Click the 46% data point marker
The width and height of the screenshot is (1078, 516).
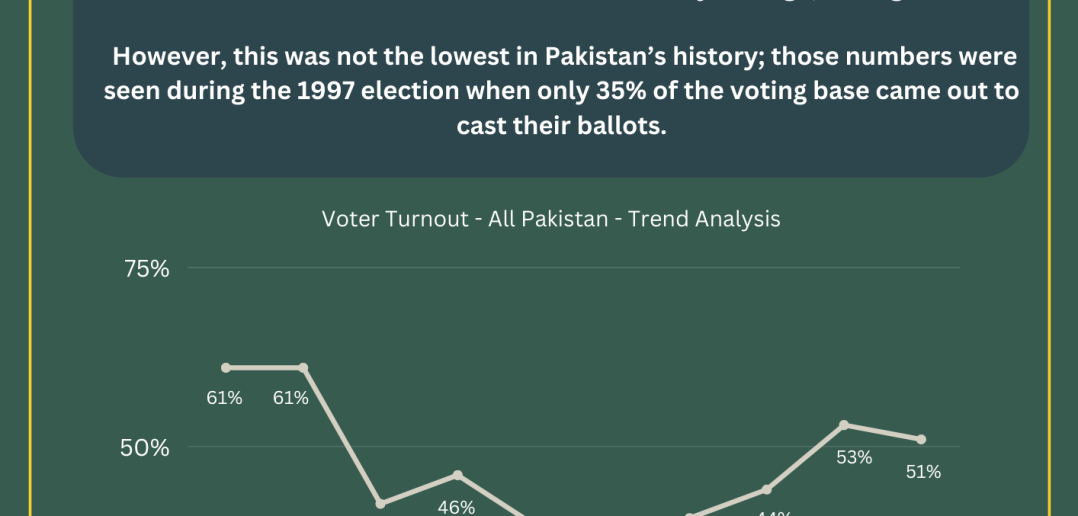pos(458,475)
